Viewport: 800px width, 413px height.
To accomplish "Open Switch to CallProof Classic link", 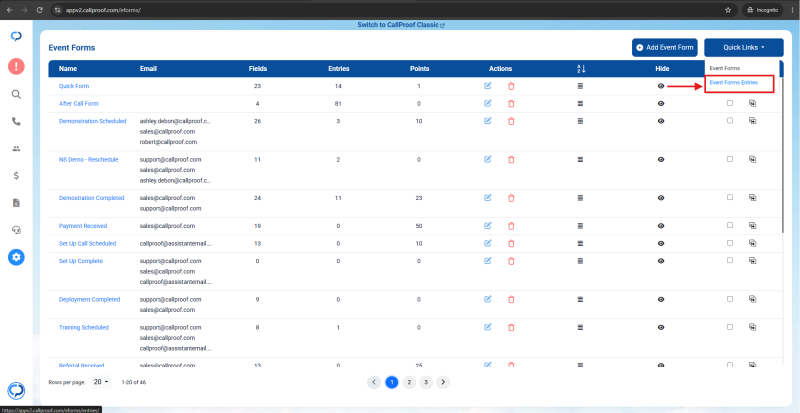I will click(401, 25).
